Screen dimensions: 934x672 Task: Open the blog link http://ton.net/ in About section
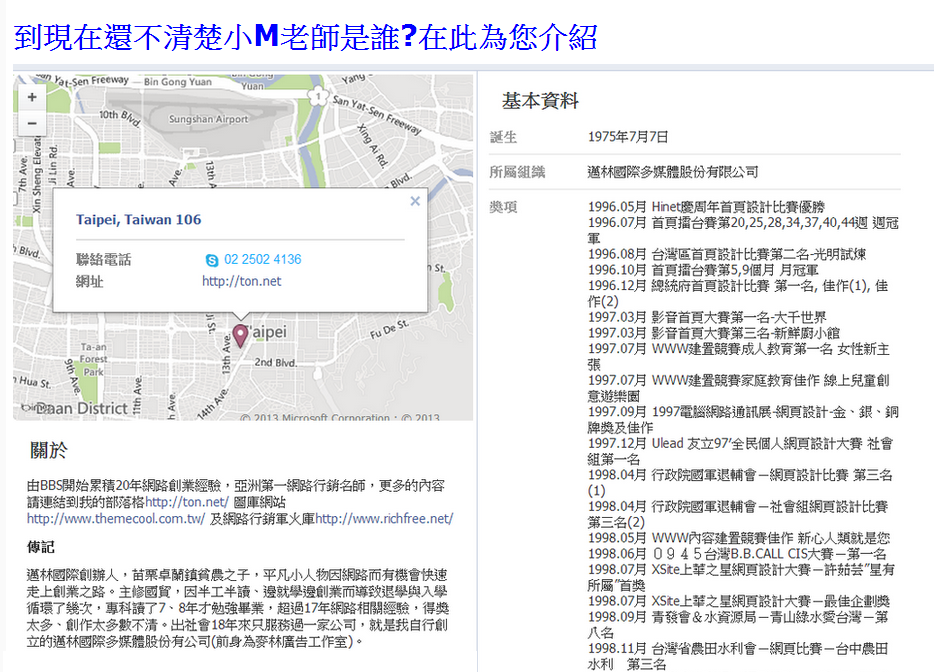coord(187,502)
